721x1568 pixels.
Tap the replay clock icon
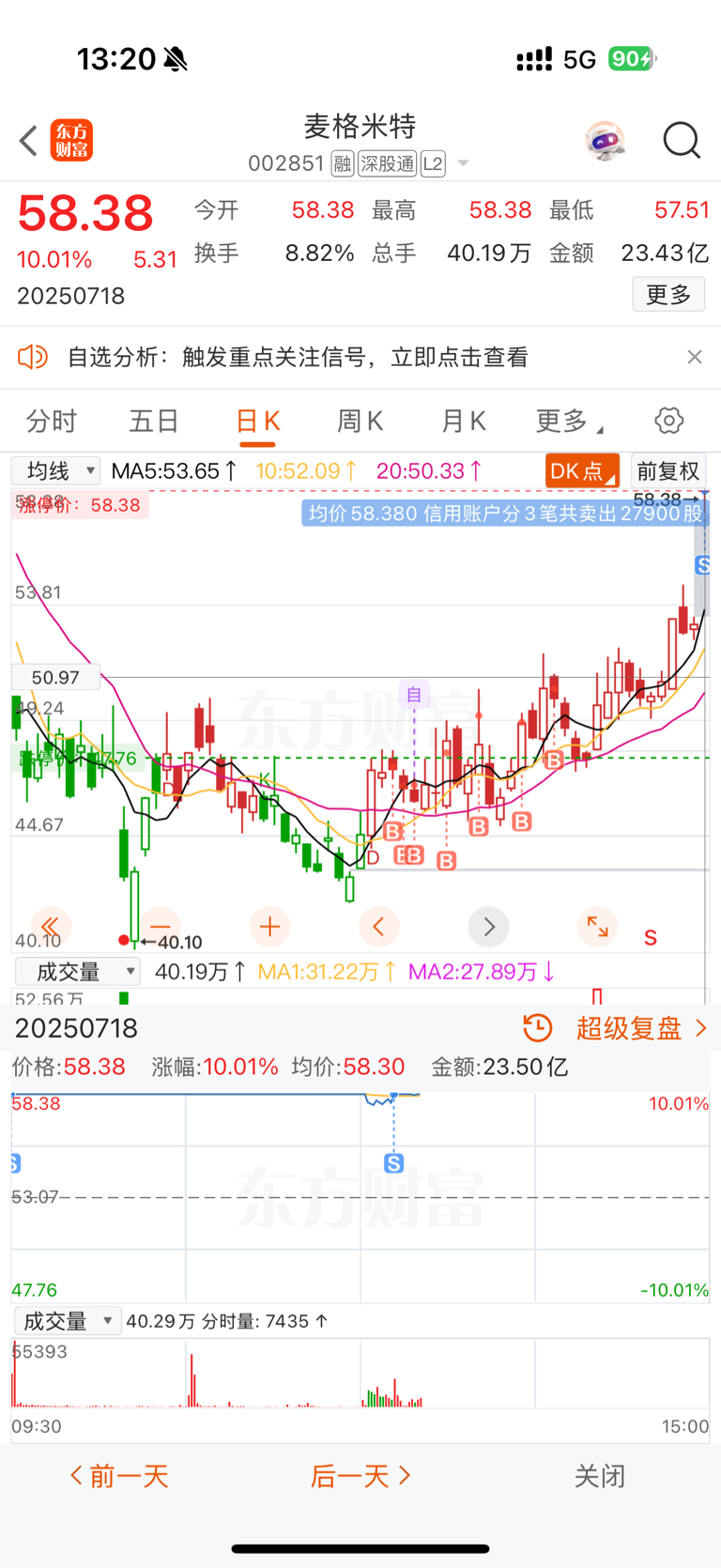[x=538, y=1028]
